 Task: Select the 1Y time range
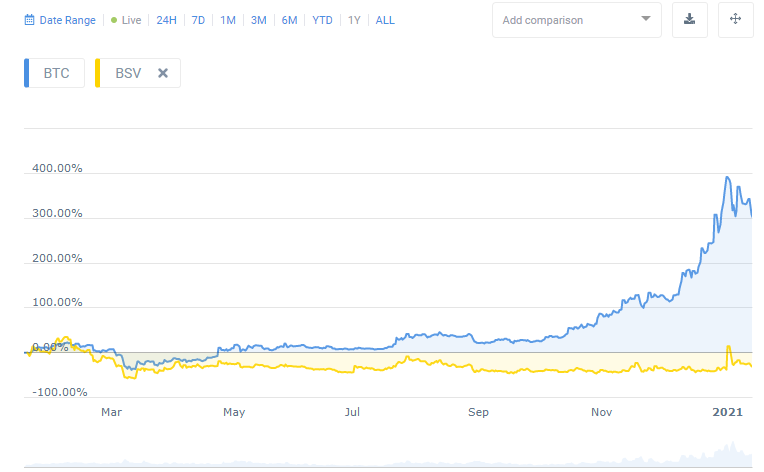click(354, 20)
